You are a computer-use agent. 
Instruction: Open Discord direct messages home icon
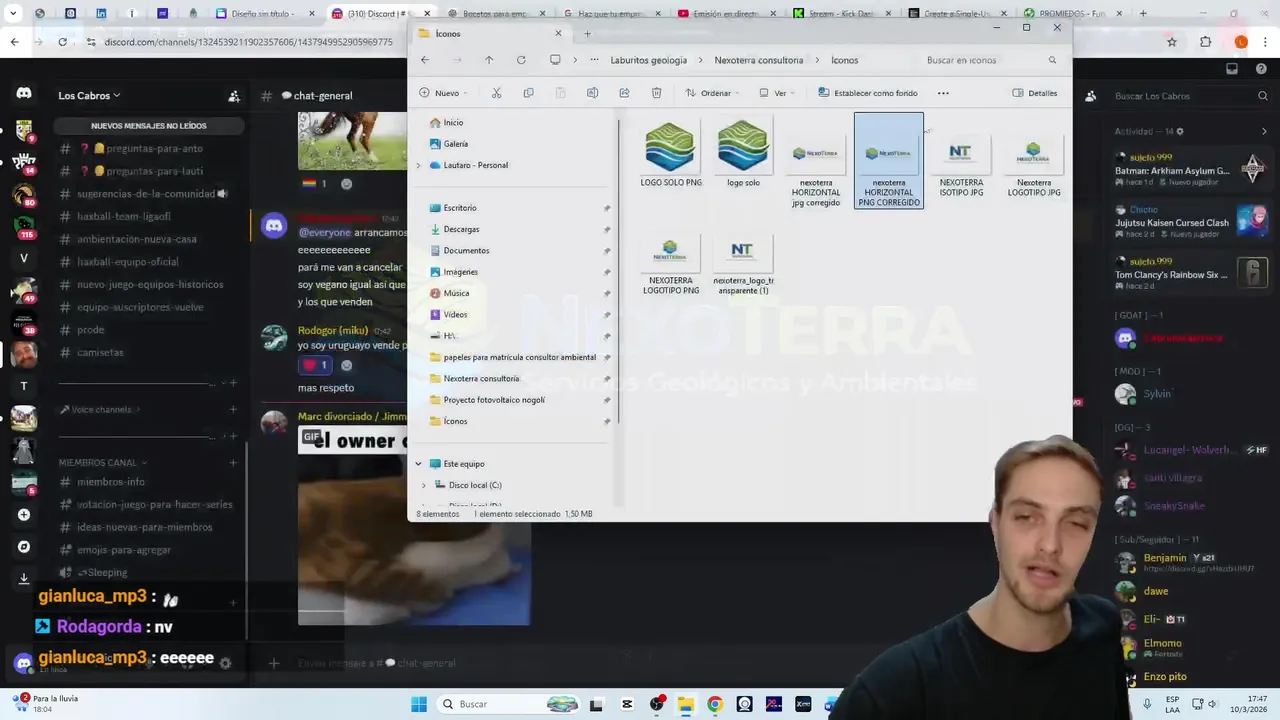point(24,93)
